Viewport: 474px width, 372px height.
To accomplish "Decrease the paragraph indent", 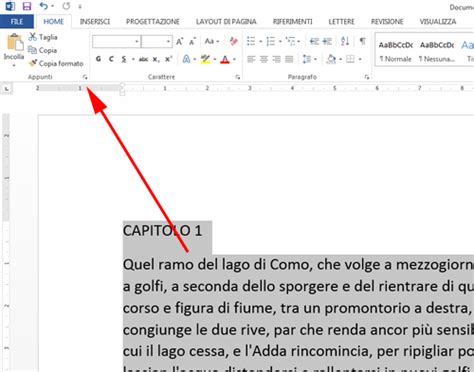I will 314,41.
